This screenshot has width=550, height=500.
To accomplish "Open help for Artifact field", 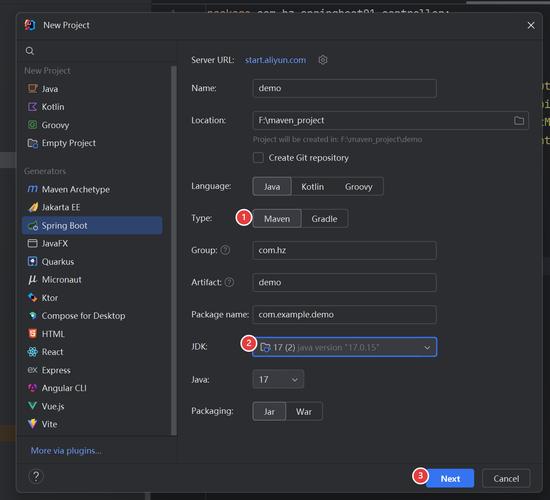I will [229, 282].
